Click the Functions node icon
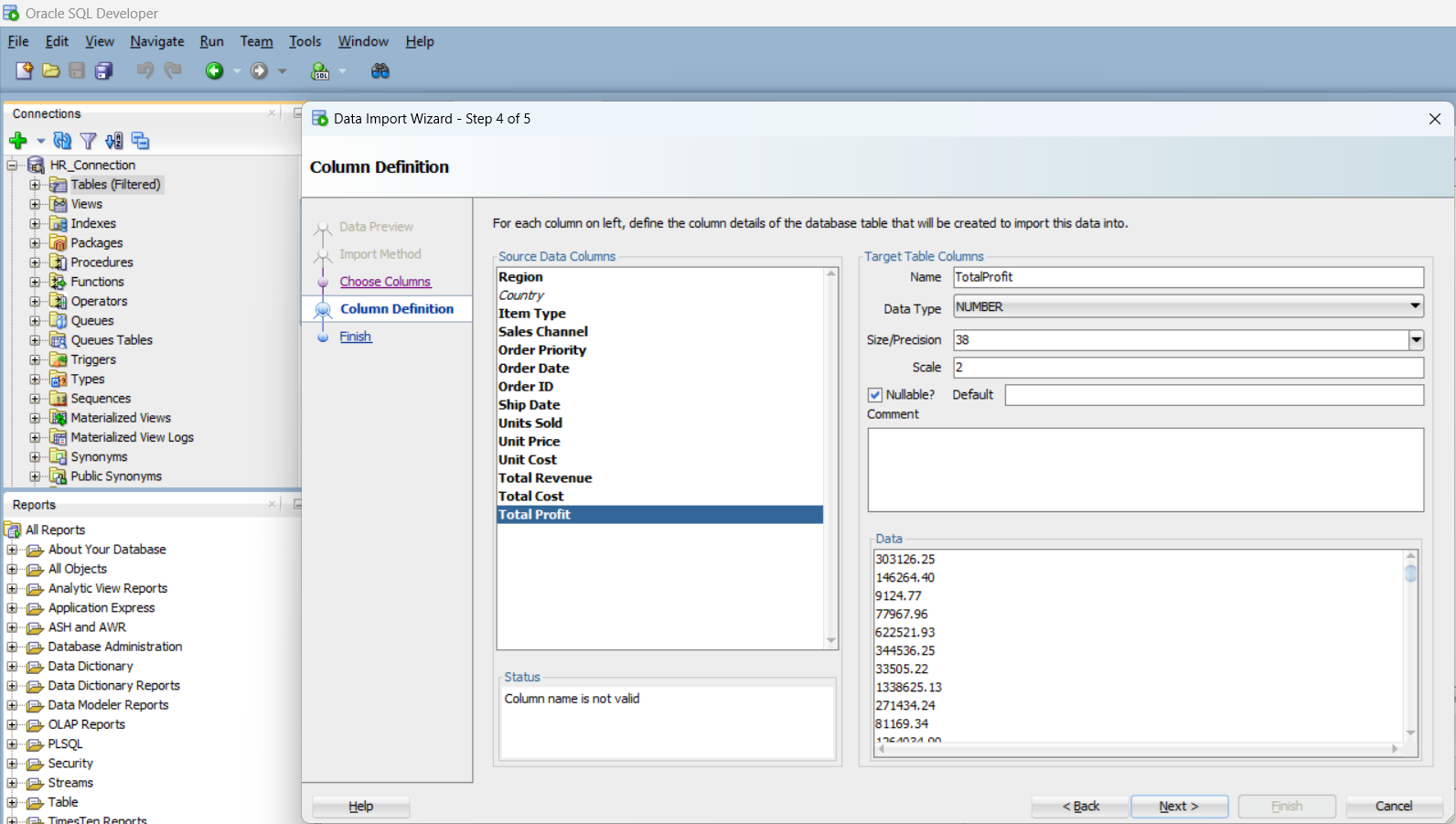This screenshot has height=824, width=1456. pos(59,282)
